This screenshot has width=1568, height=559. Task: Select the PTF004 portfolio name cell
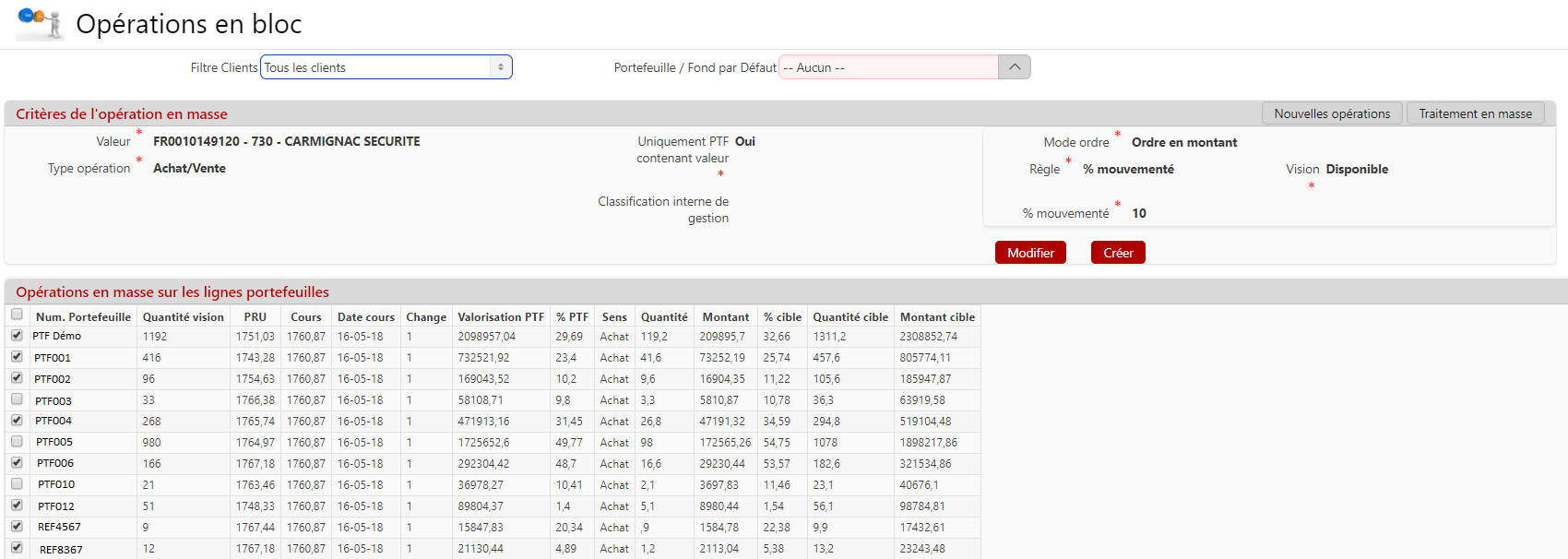[53, 422]
